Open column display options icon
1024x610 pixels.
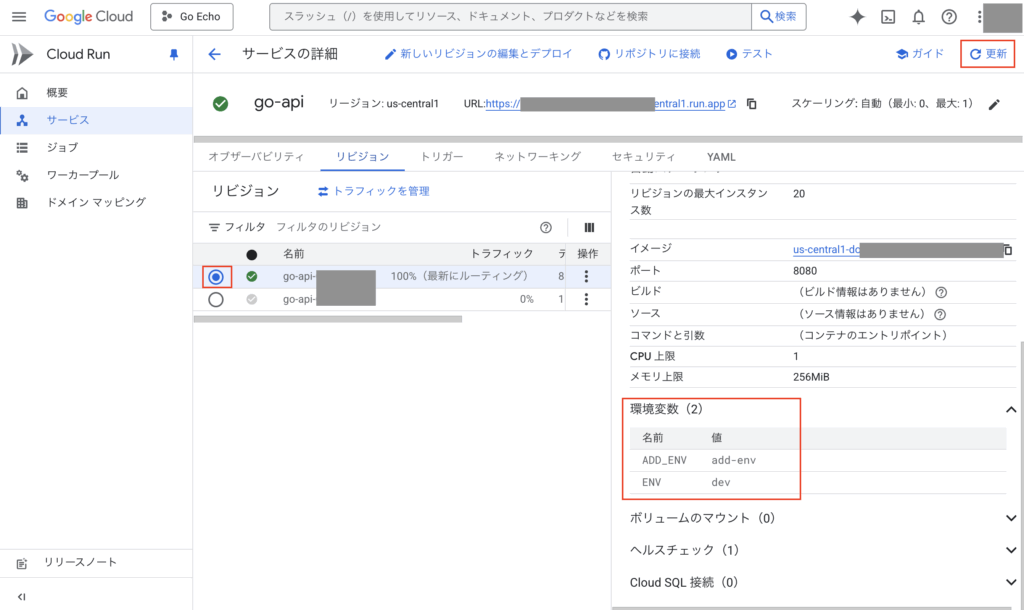[590, 227]
